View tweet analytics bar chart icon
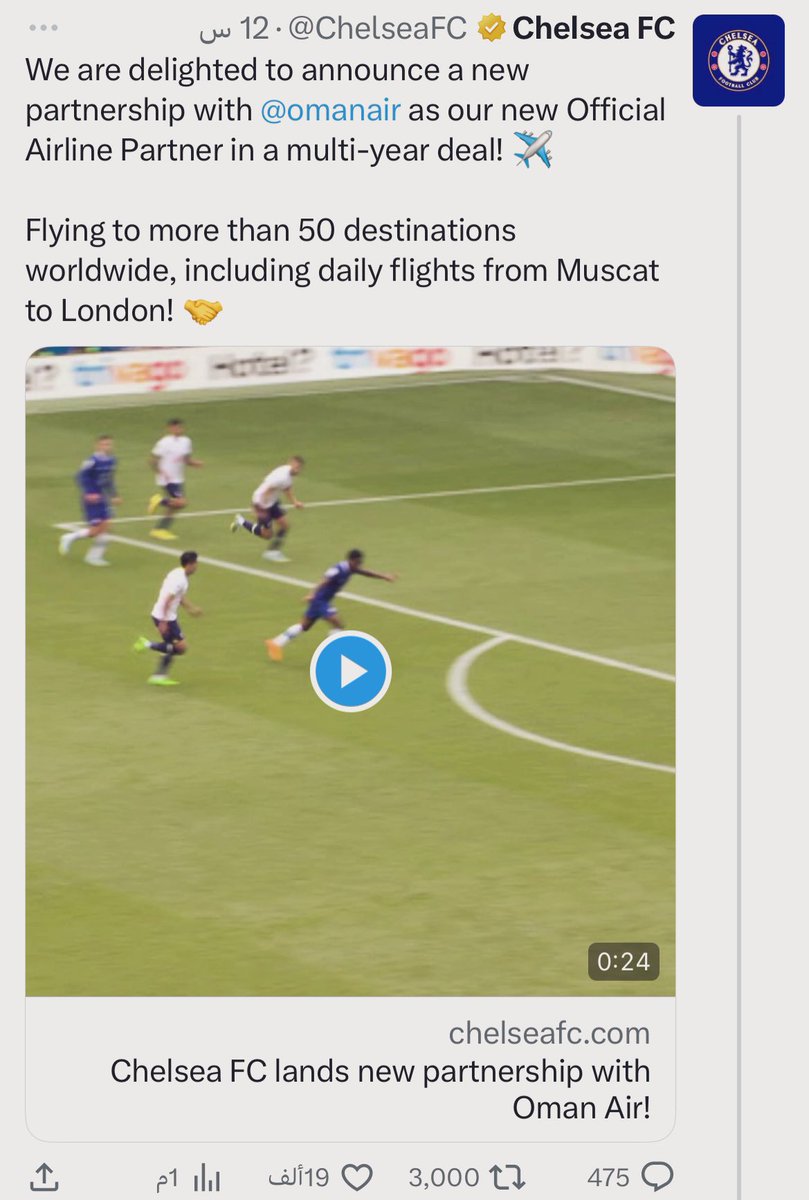Image resolution: width=809 pixels, height=1200 pixels. (x=205, y=1177)
